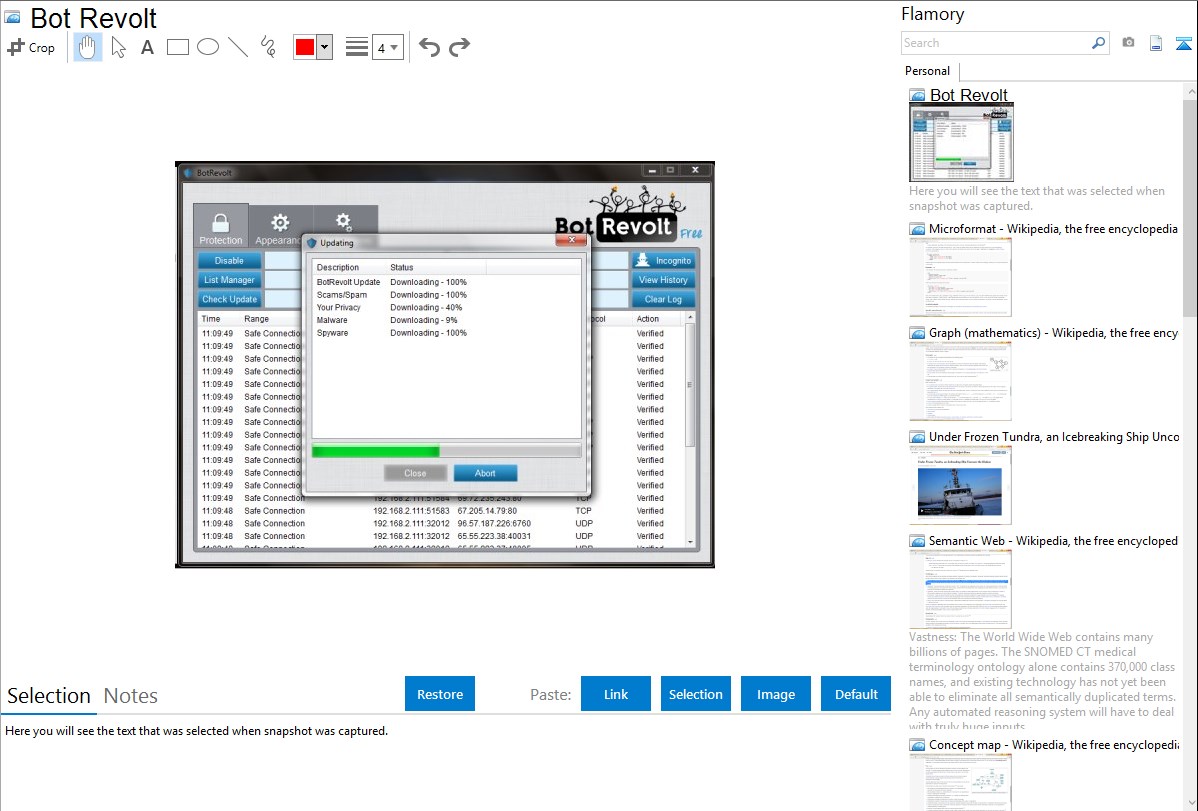
Task: Open the Appearance tab in BotRevolt
Action: coord(280,227)
